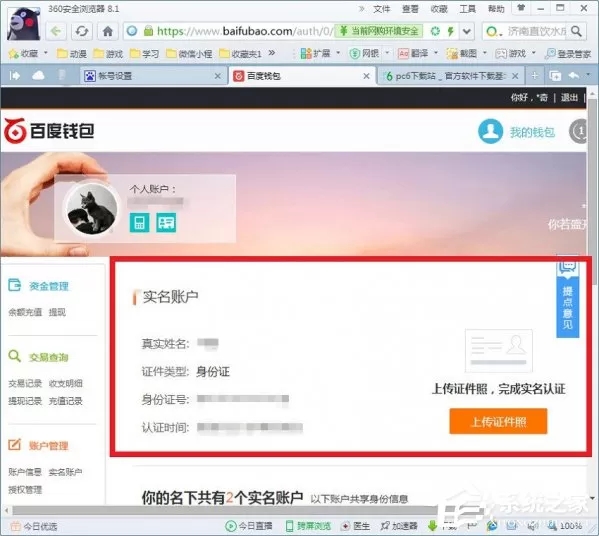599x536 pixels.
Task: Open the 收藏夹1 bookmark folder
Action: pos(241,54)
